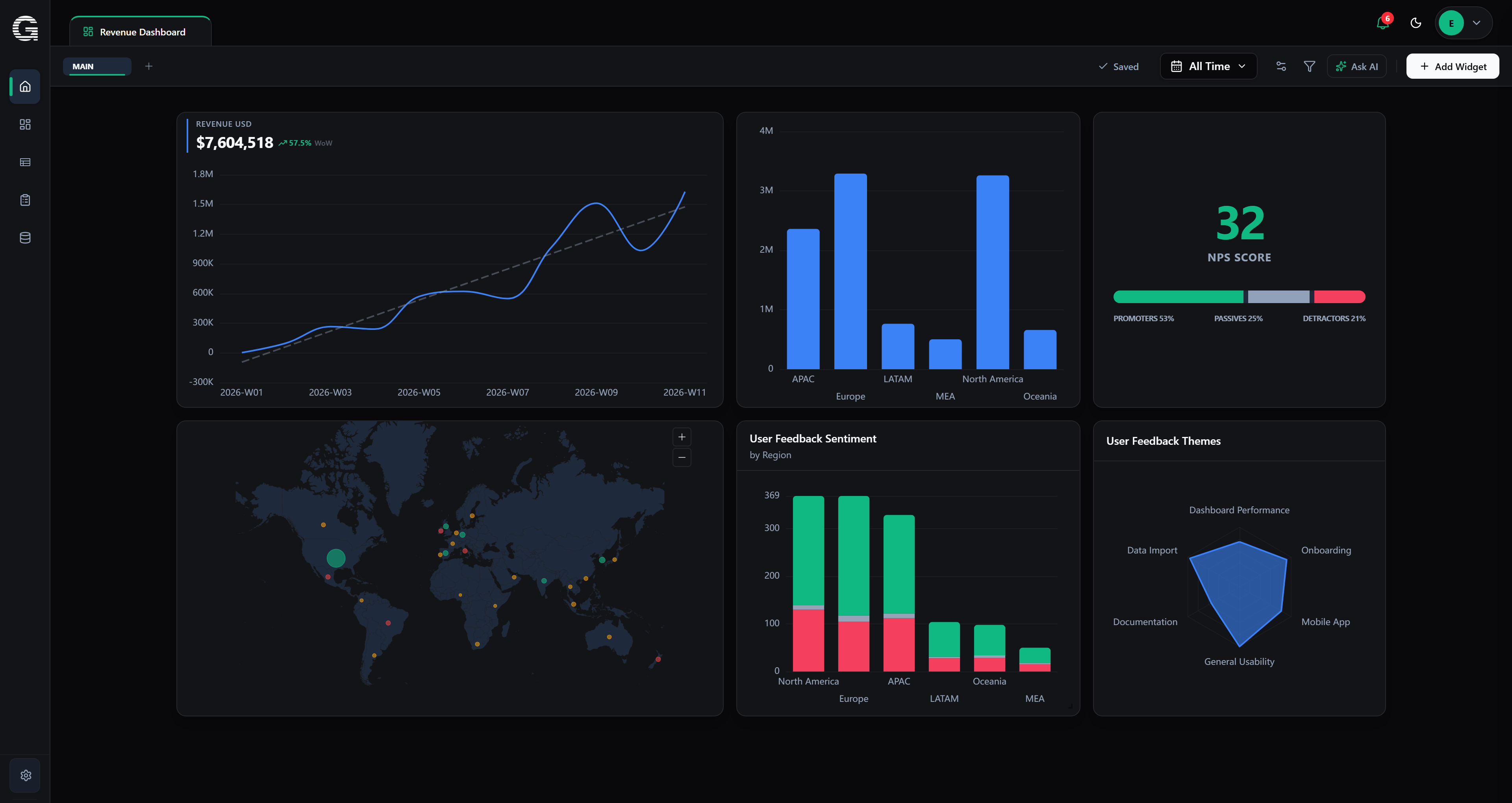This screenshot has width=1512, height=803.
Task: Open the Ask AI assistant
Action: tap(1356, 66)
